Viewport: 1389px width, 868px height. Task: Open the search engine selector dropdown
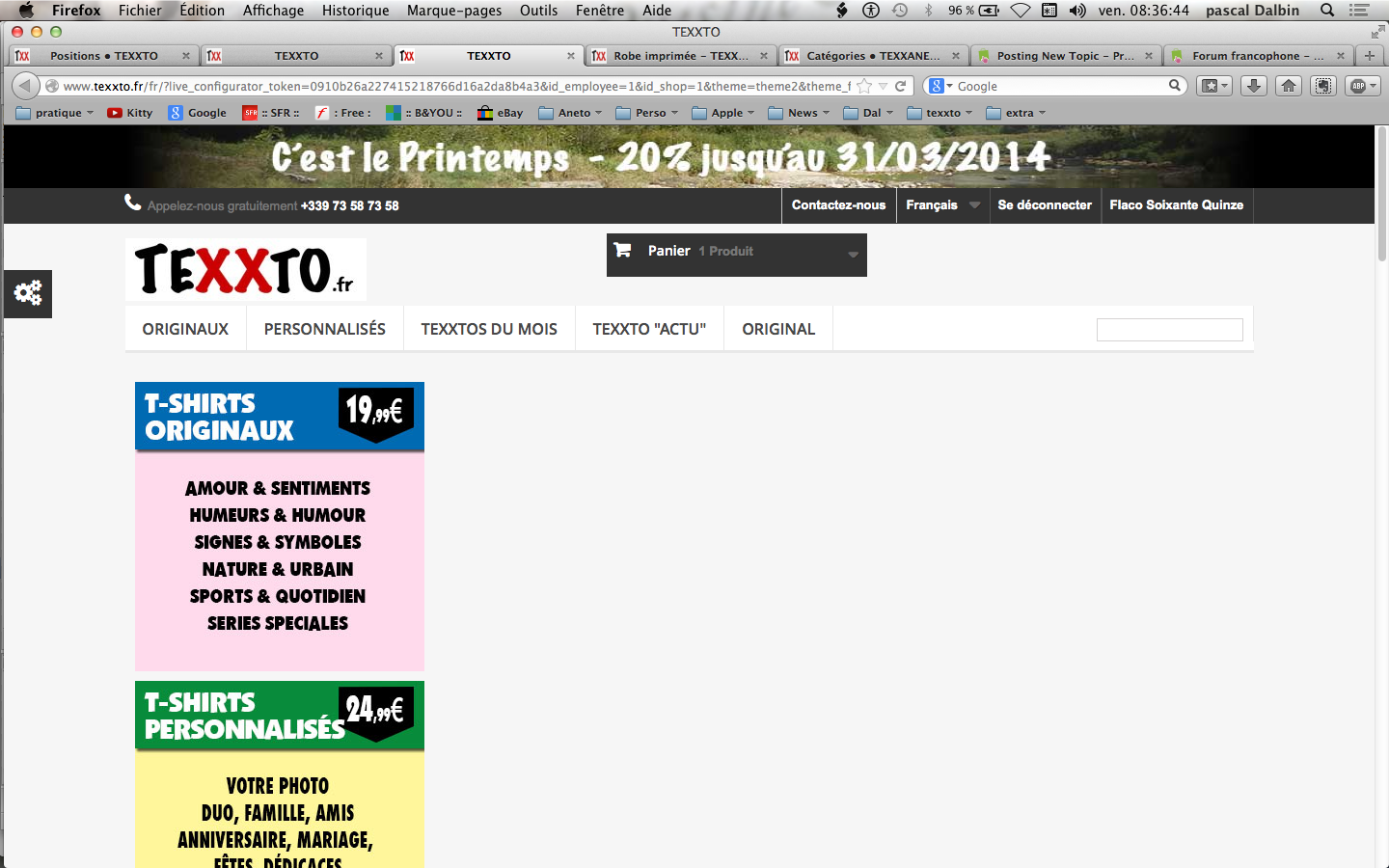941,86
